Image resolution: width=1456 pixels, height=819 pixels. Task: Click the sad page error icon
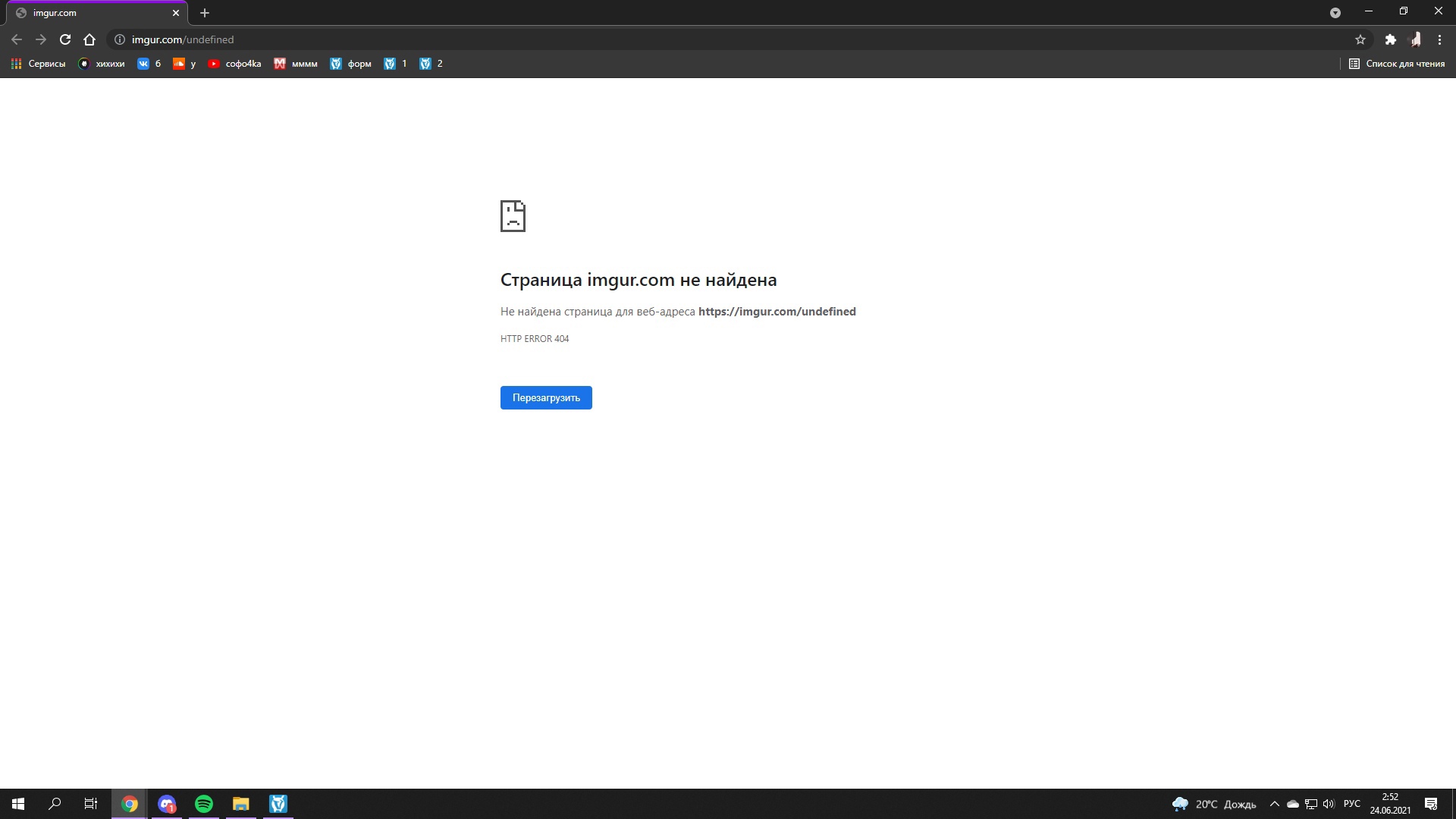point(513,216)
